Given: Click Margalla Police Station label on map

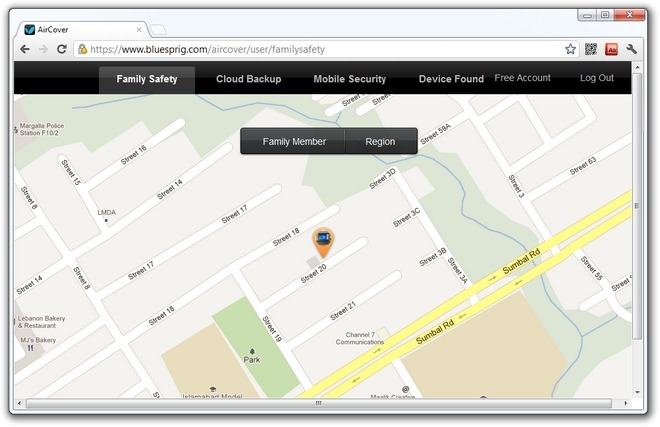Looking at the screenshot, I should pos(41,129).
